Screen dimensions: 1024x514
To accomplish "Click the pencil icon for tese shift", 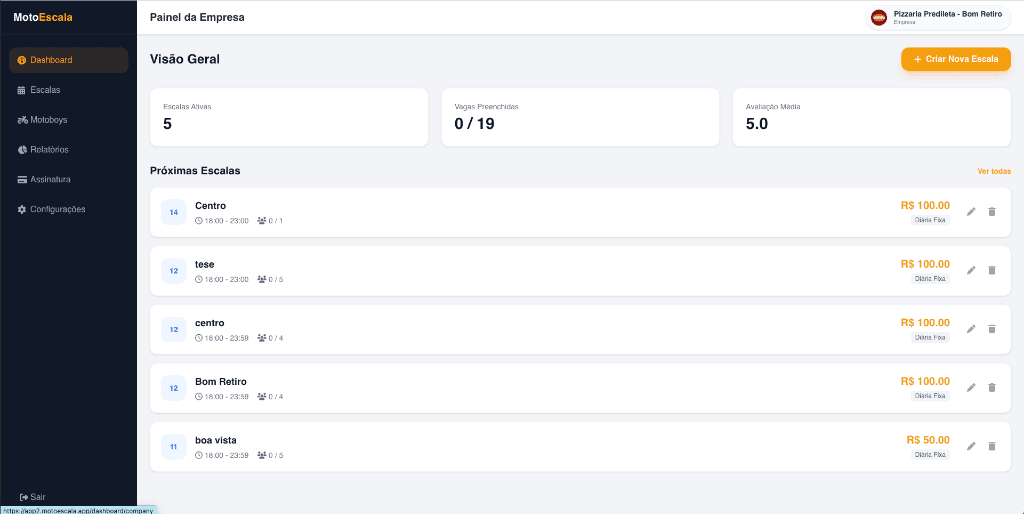I will coord(971,270).
